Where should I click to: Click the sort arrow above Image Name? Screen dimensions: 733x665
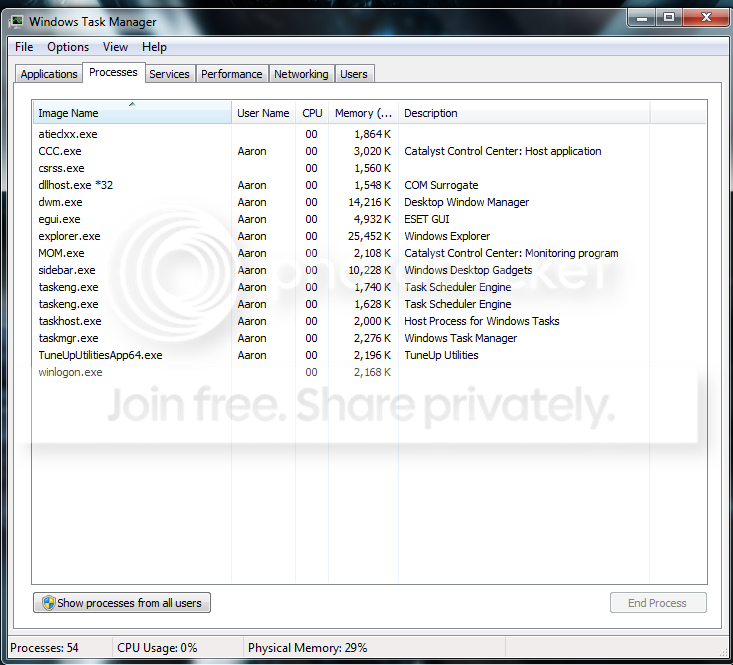[x=132, y=104]
